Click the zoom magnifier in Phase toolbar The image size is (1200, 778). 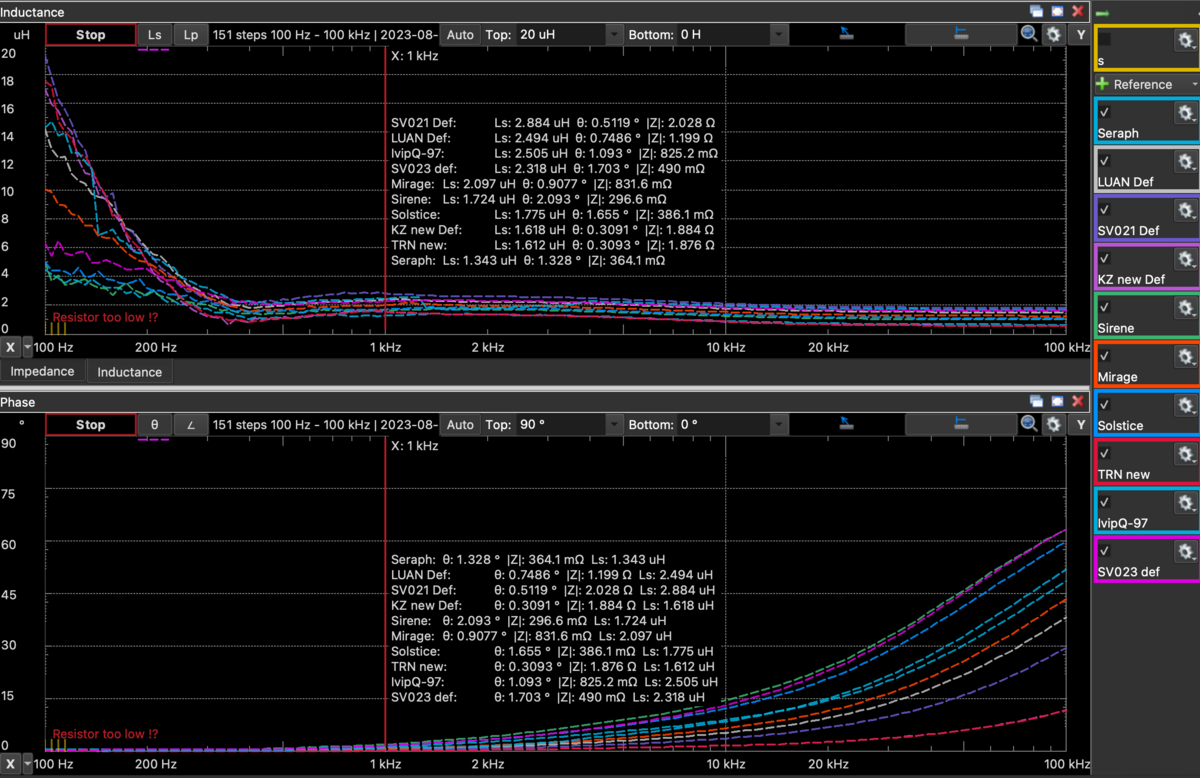1029,424
